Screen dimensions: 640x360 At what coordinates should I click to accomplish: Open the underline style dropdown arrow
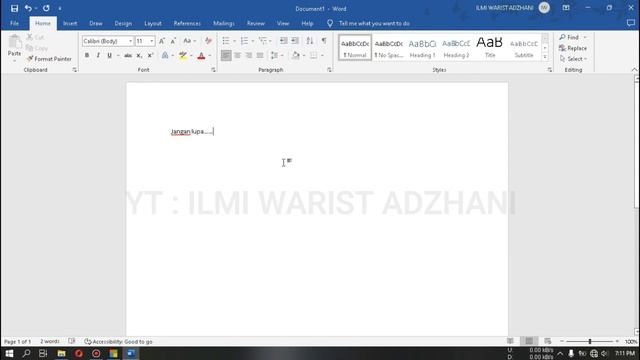118,56
